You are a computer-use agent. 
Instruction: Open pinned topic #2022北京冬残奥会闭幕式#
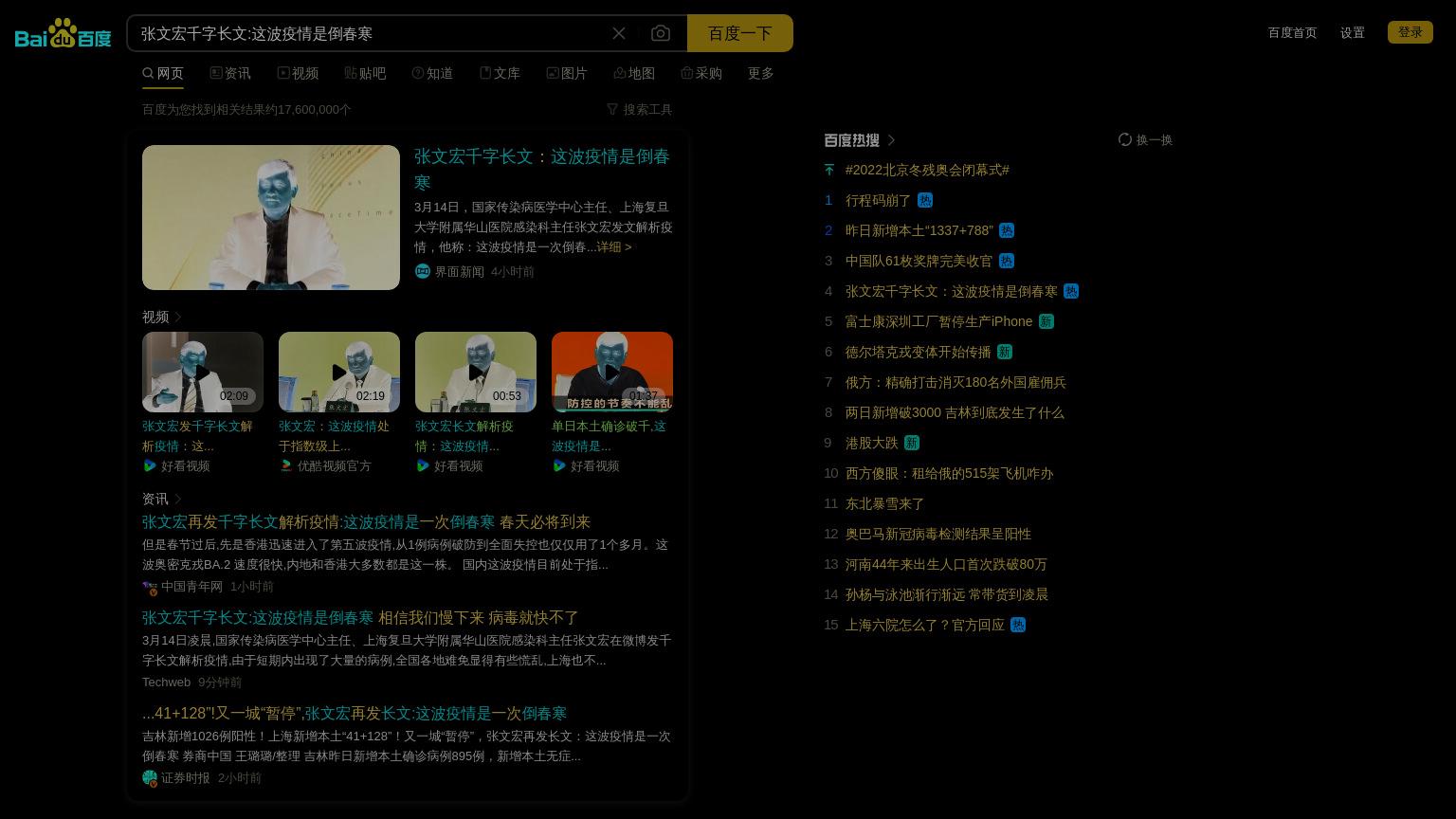pyautogui.click(x=927, y=170)
